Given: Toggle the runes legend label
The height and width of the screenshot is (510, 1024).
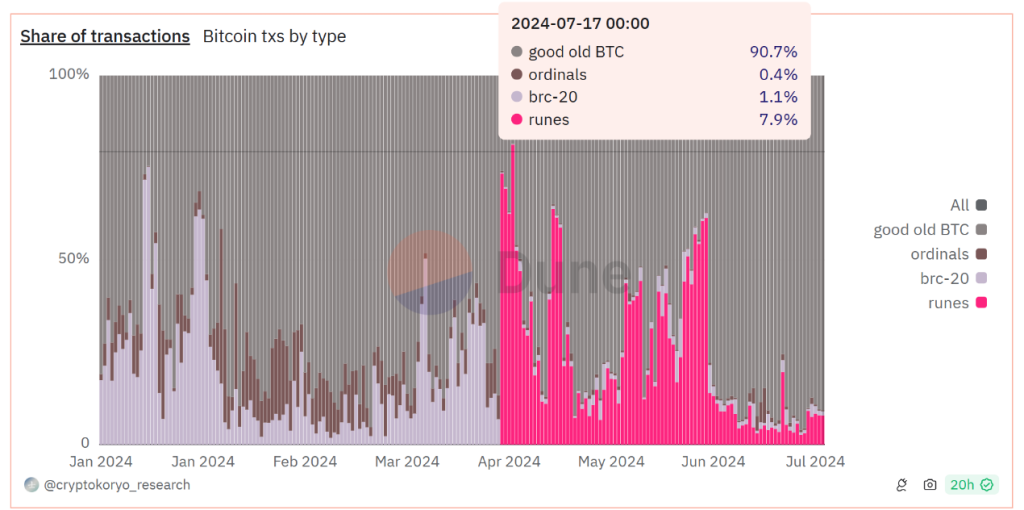Looking at the screenshot, I should tap(948, 303).
